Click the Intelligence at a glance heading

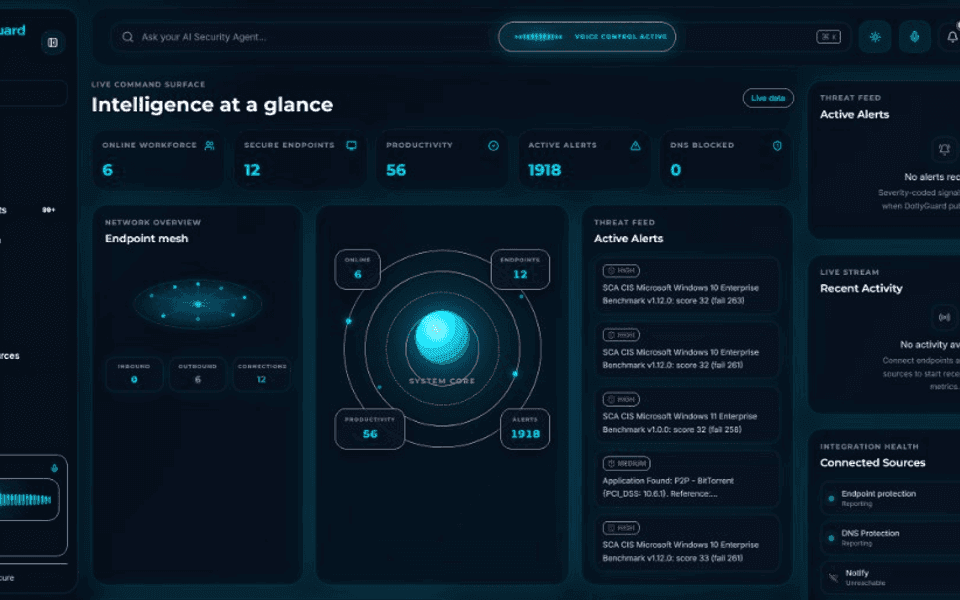pyautogui.click(x=212, y=105)
